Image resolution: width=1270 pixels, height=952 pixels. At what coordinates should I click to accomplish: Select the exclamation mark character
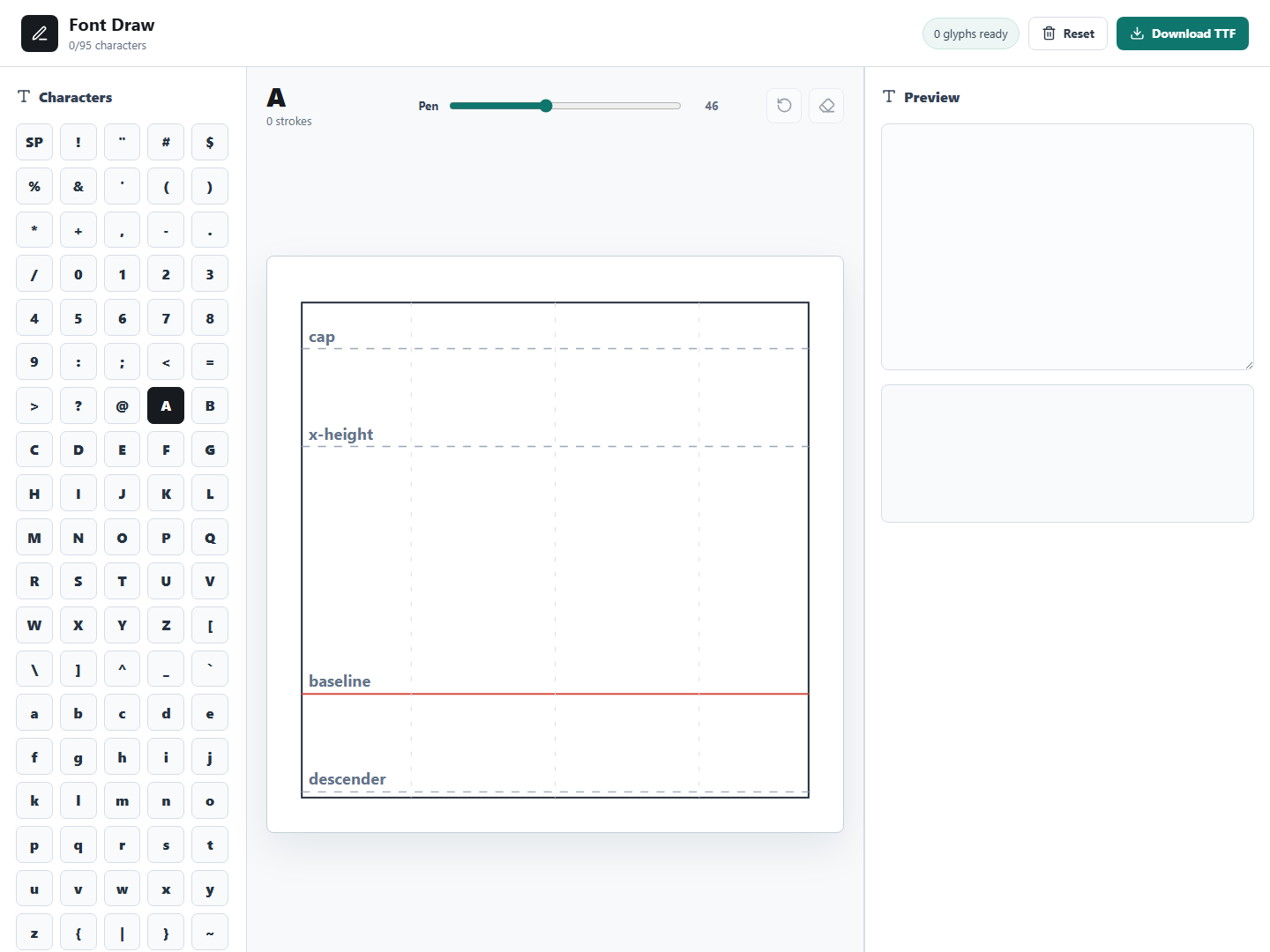click(x=78, y=142)
